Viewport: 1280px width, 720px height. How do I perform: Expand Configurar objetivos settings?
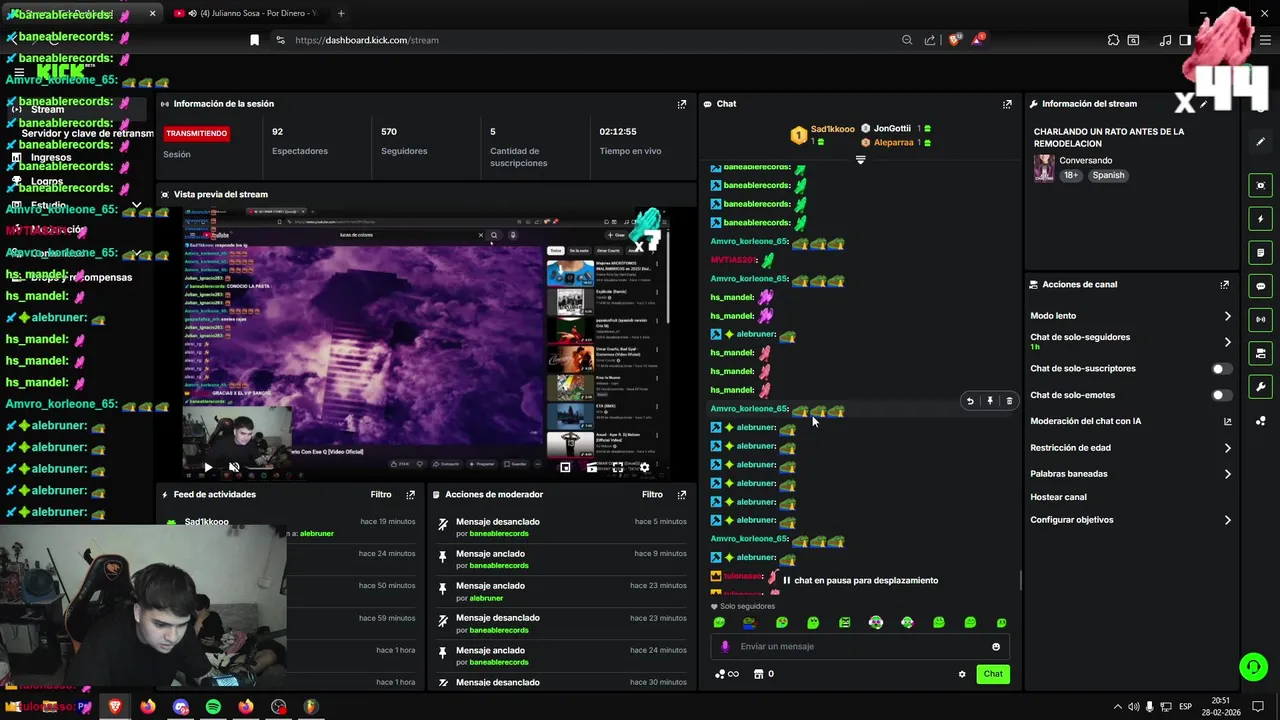1227,520
